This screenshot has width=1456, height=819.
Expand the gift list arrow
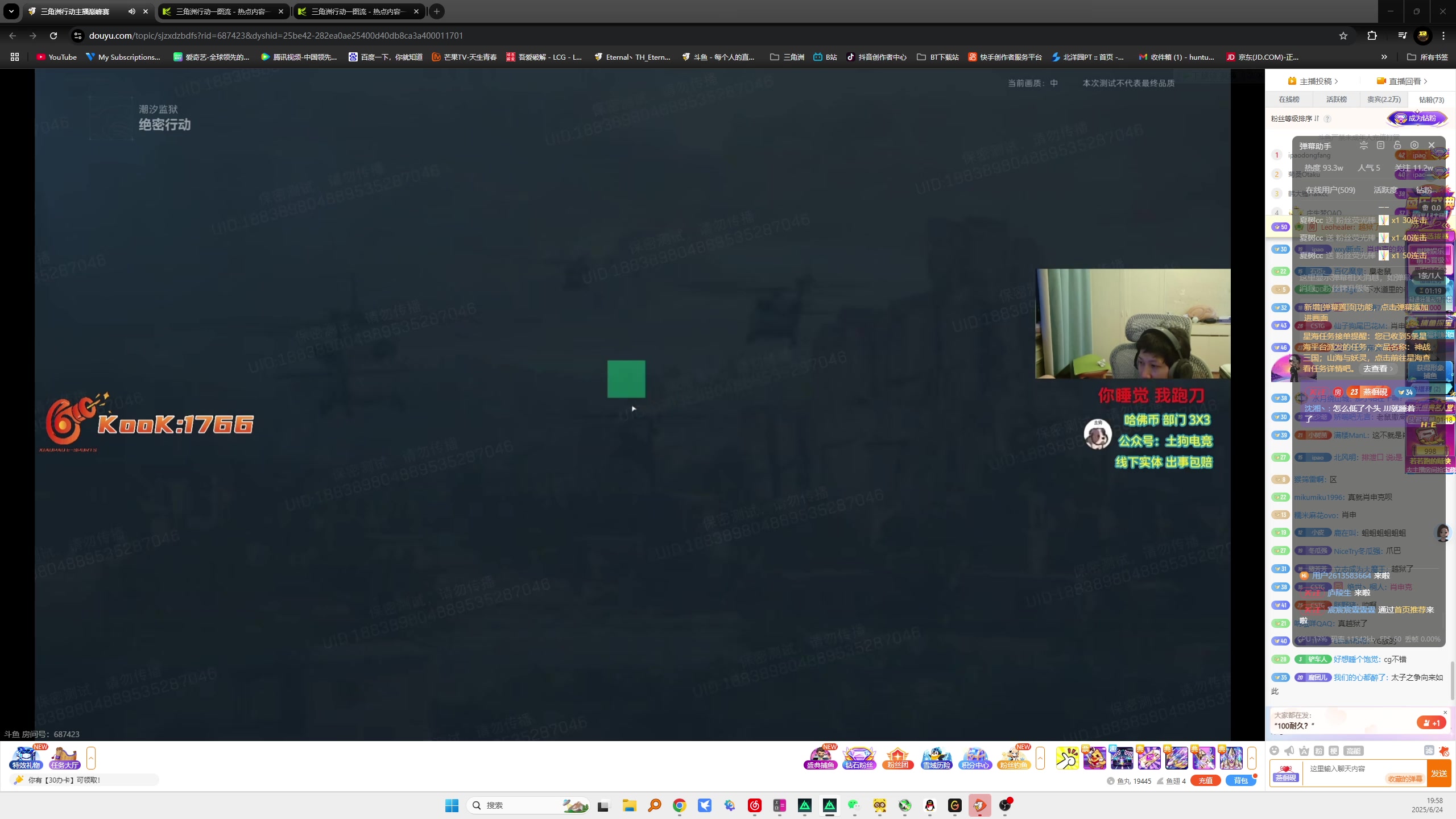coord(1252,758)
